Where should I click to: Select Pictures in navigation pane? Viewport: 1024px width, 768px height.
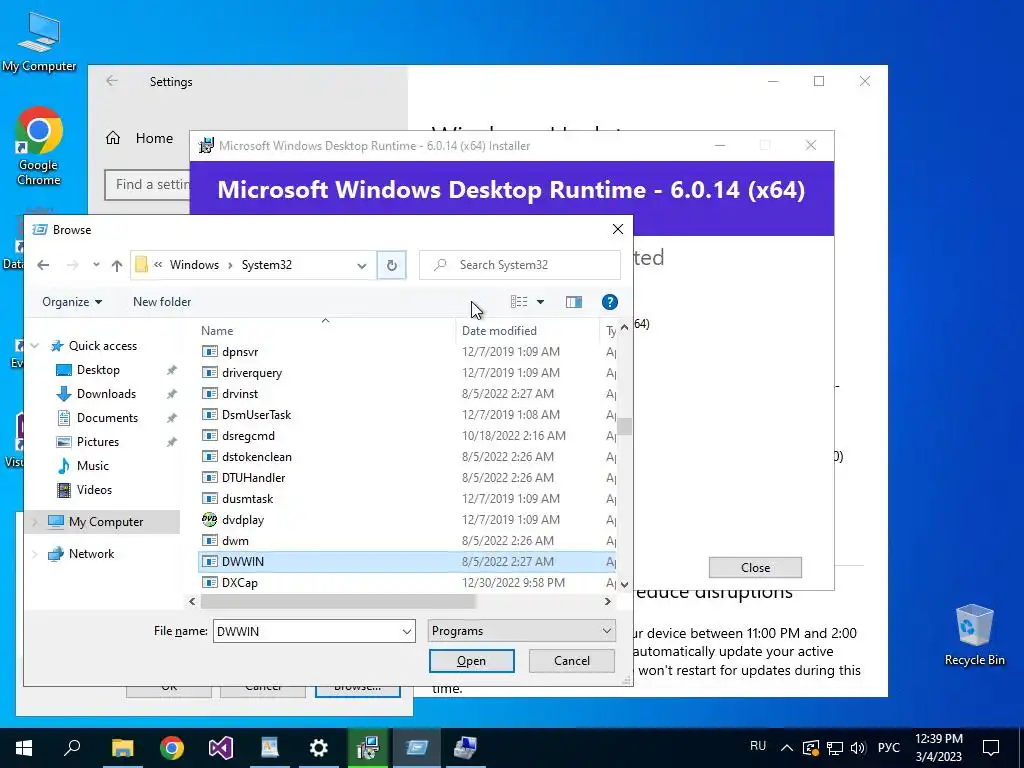coord(98,442)
